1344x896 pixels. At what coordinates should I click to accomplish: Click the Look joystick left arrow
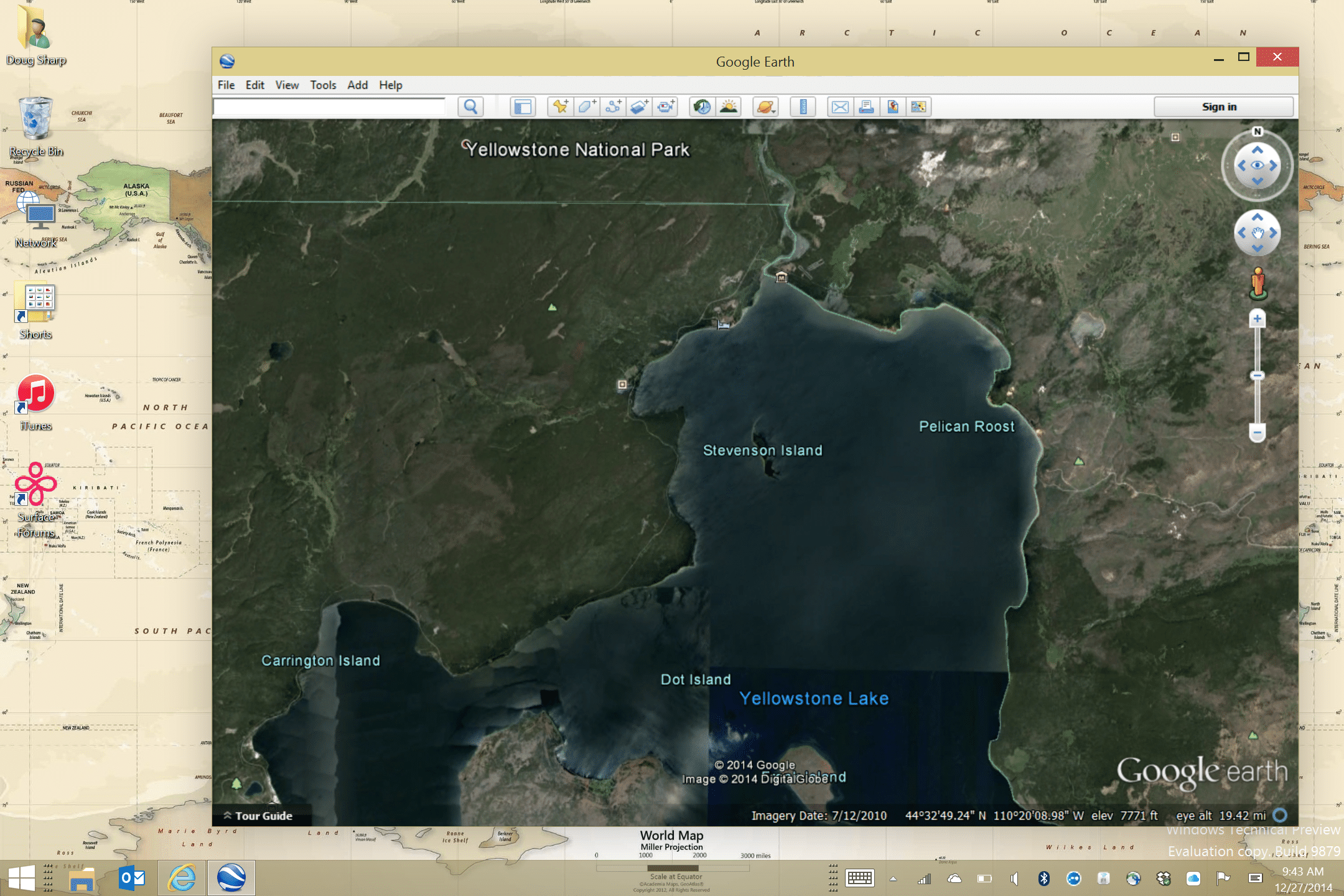pos(1241,166)
